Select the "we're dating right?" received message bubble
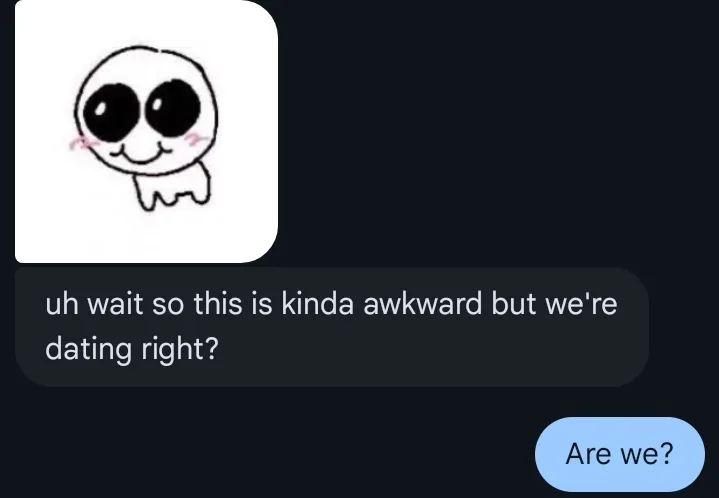Screen dimensions: 719x498 pyautogui.click(x=332, y=326)
